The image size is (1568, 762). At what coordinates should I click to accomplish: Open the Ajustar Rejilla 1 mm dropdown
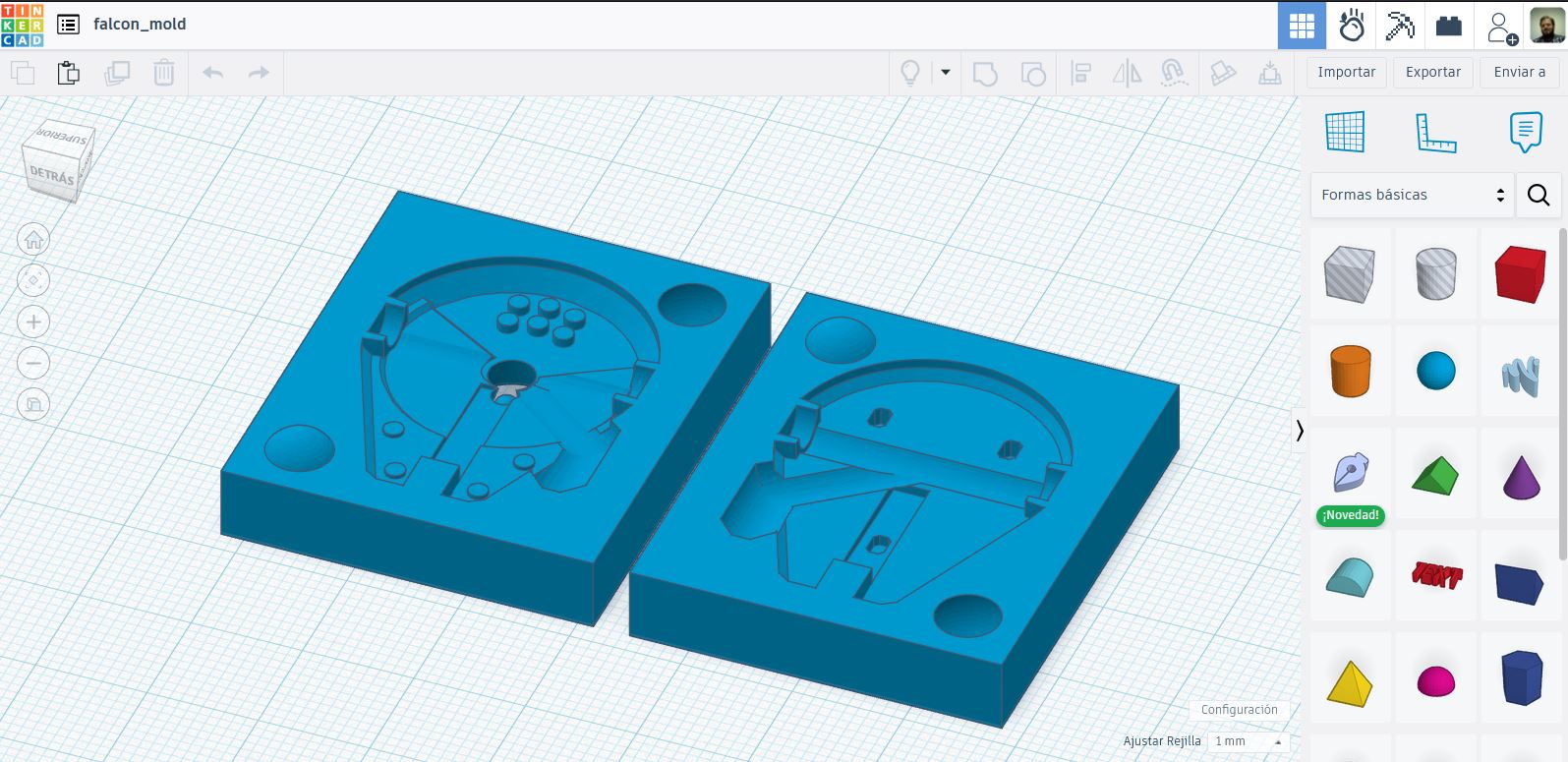(1249, 741)
